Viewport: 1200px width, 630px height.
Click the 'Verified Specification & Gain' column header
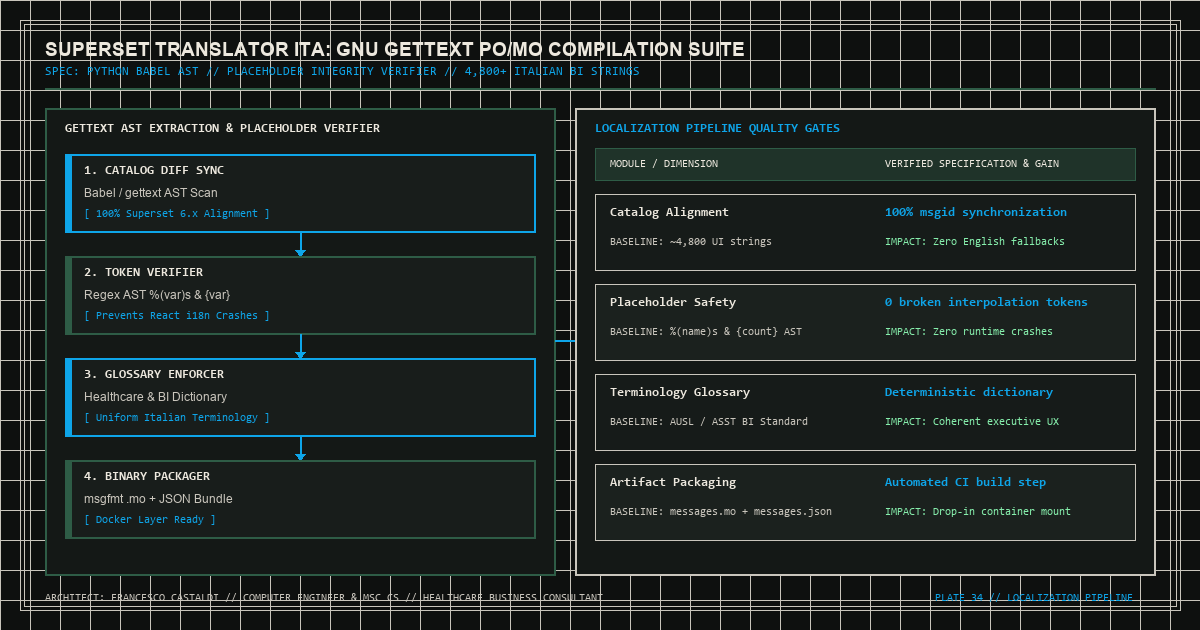[972, 164]
